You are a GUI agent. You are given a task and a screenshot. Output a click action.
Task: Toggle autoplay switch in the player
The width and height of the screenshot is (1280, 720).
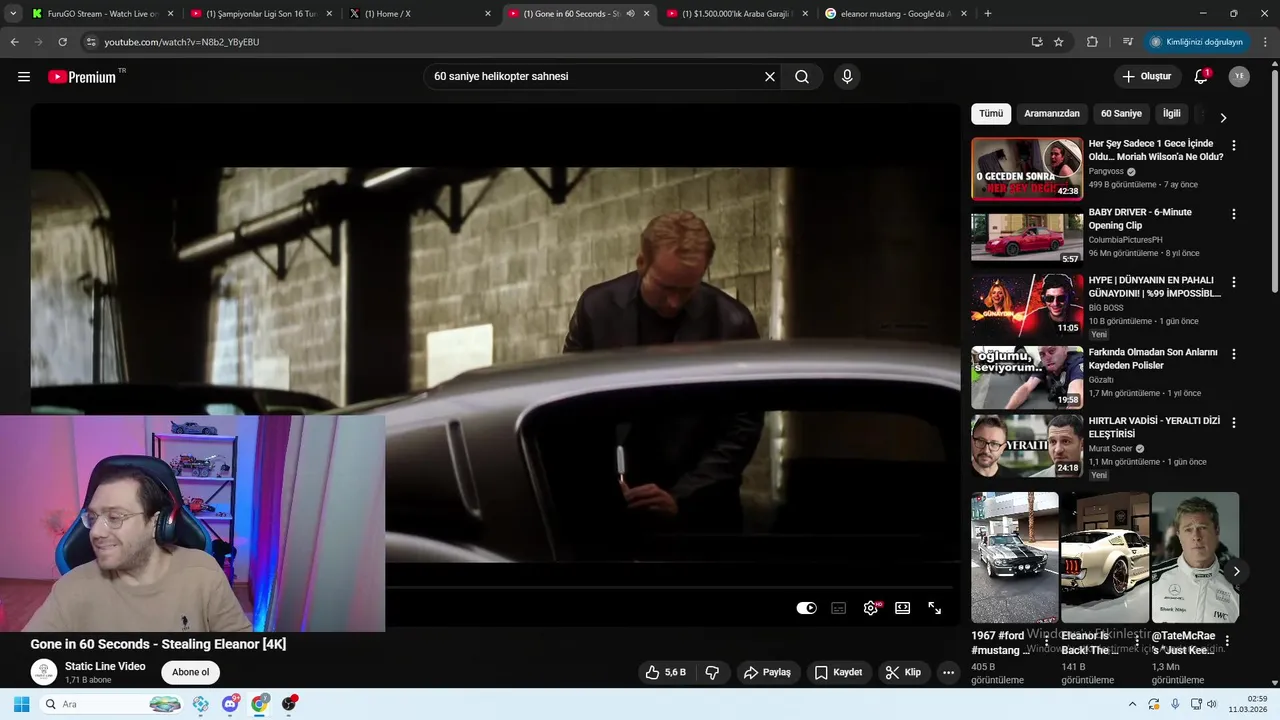[x=806, y=608]
